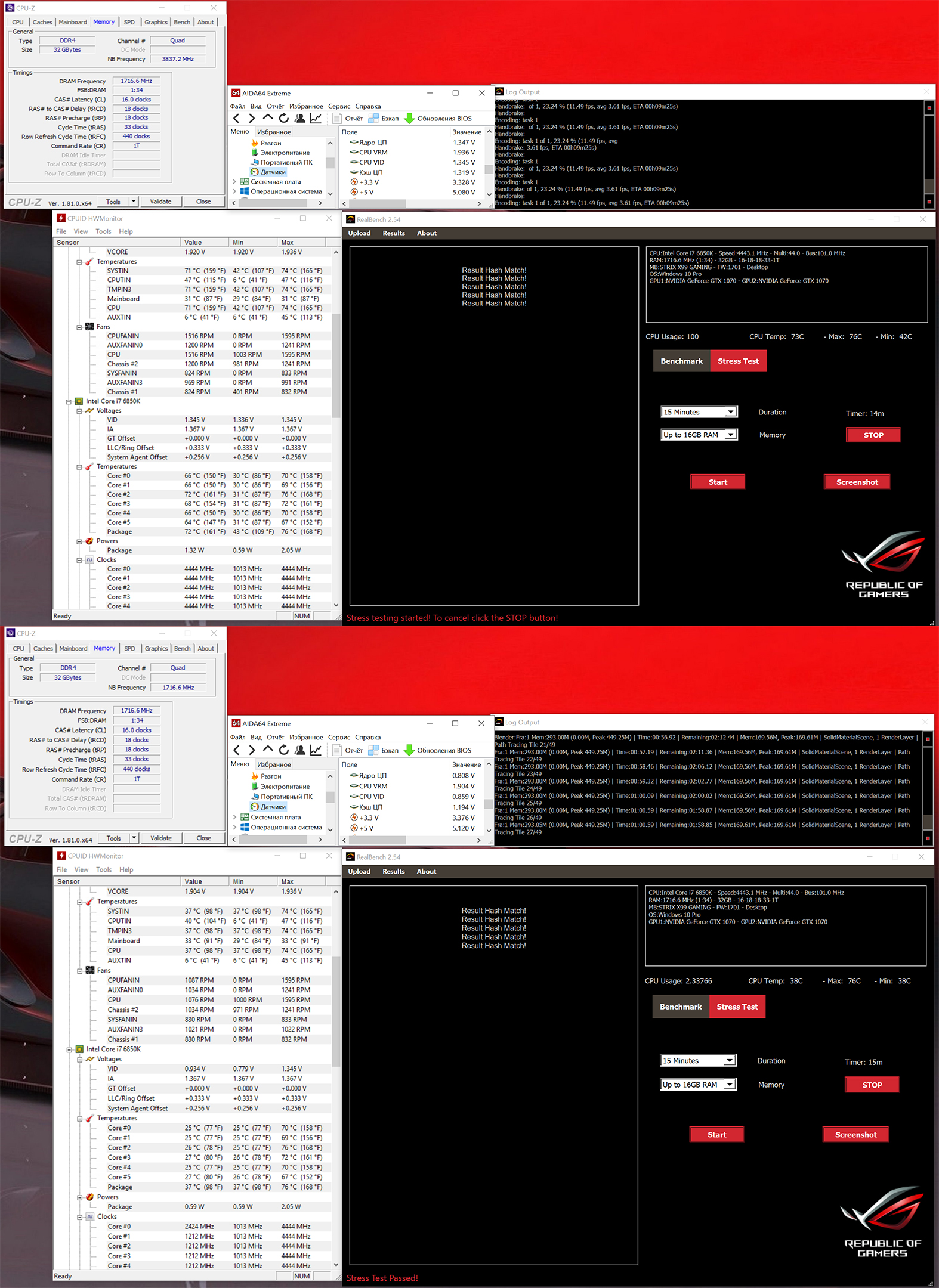Image resolution: width=939 pixels, height=1288 pixels.
Task: Switch to the Mainboard tab in upper CPU-Z
Action: pos(73,22)
